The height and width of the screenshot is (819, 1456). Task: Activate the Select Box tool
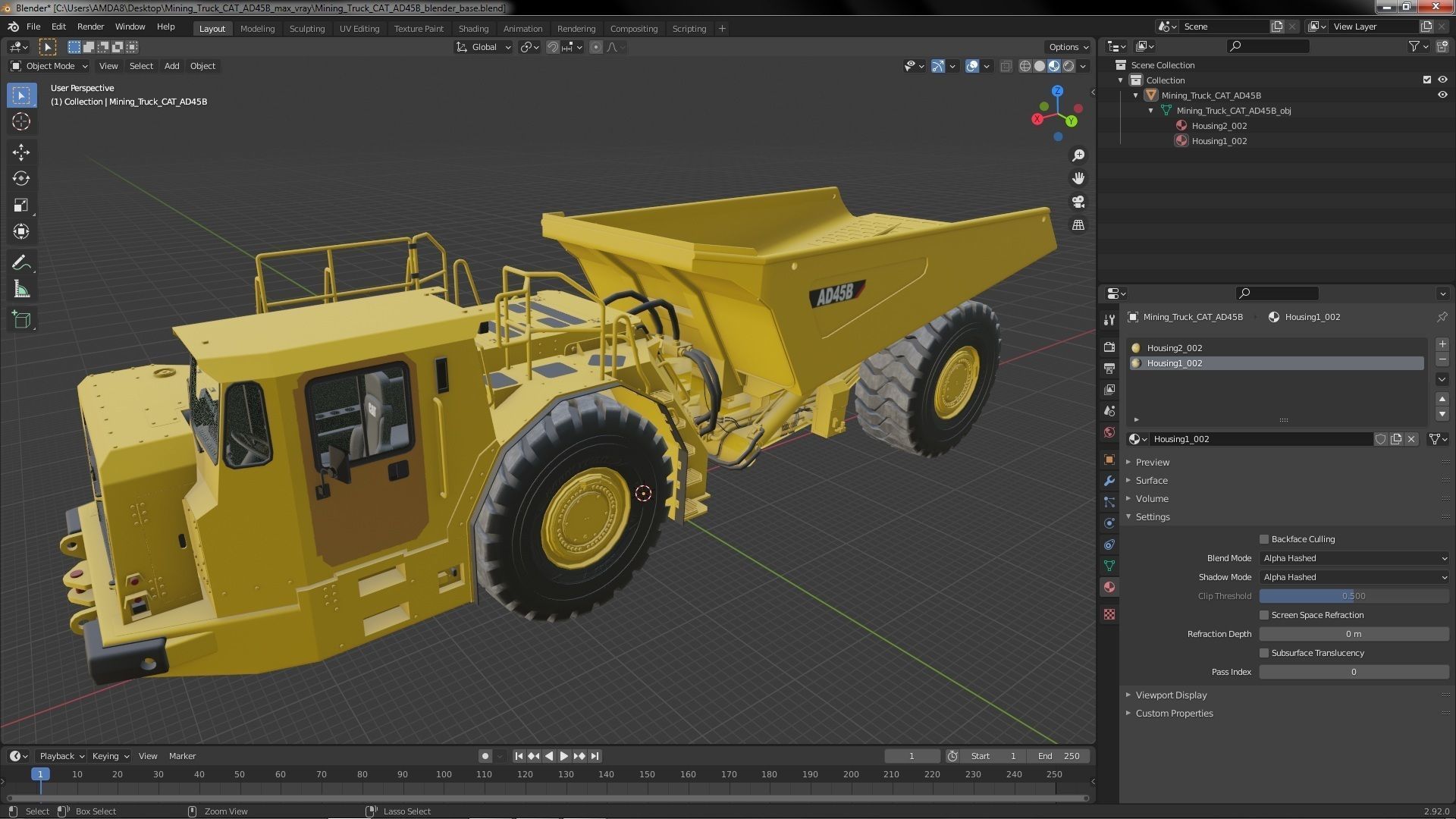coord(21,95)
